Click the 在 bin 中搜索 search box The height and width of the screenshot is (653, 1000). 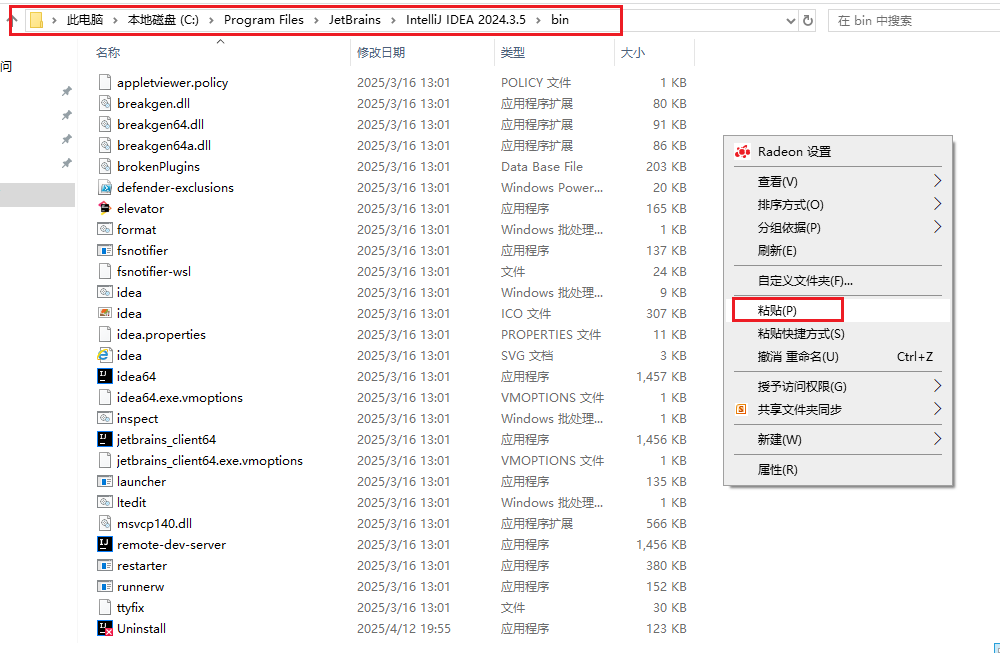coord(914,20)
